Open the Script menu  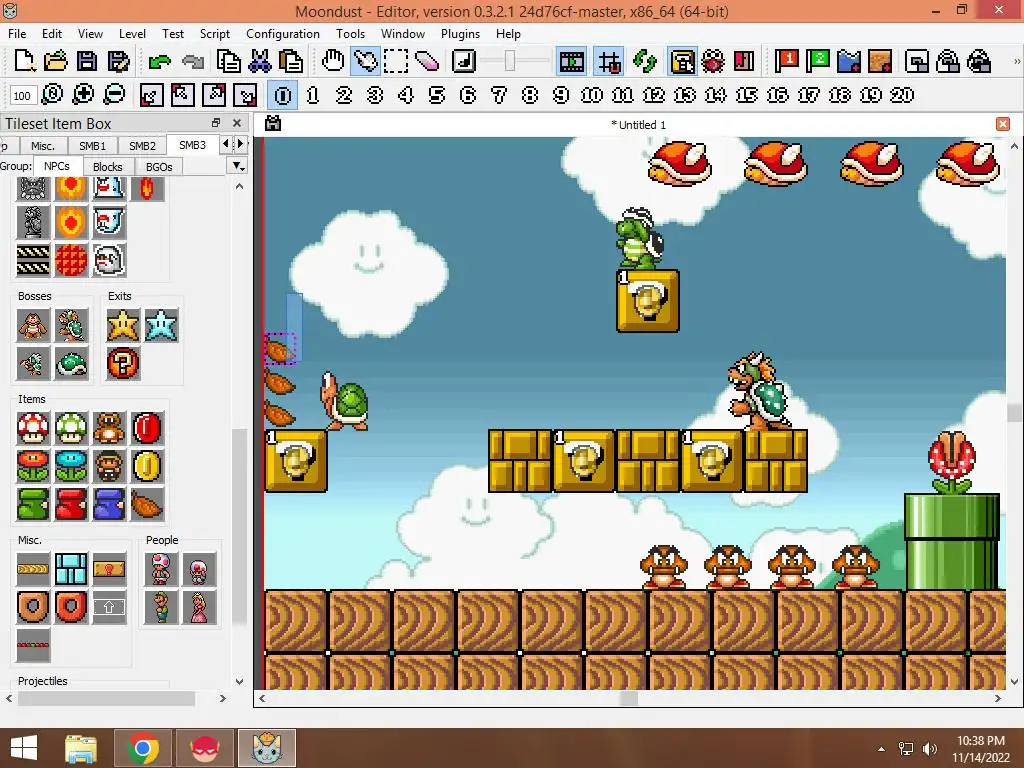[x=214, y=33]
